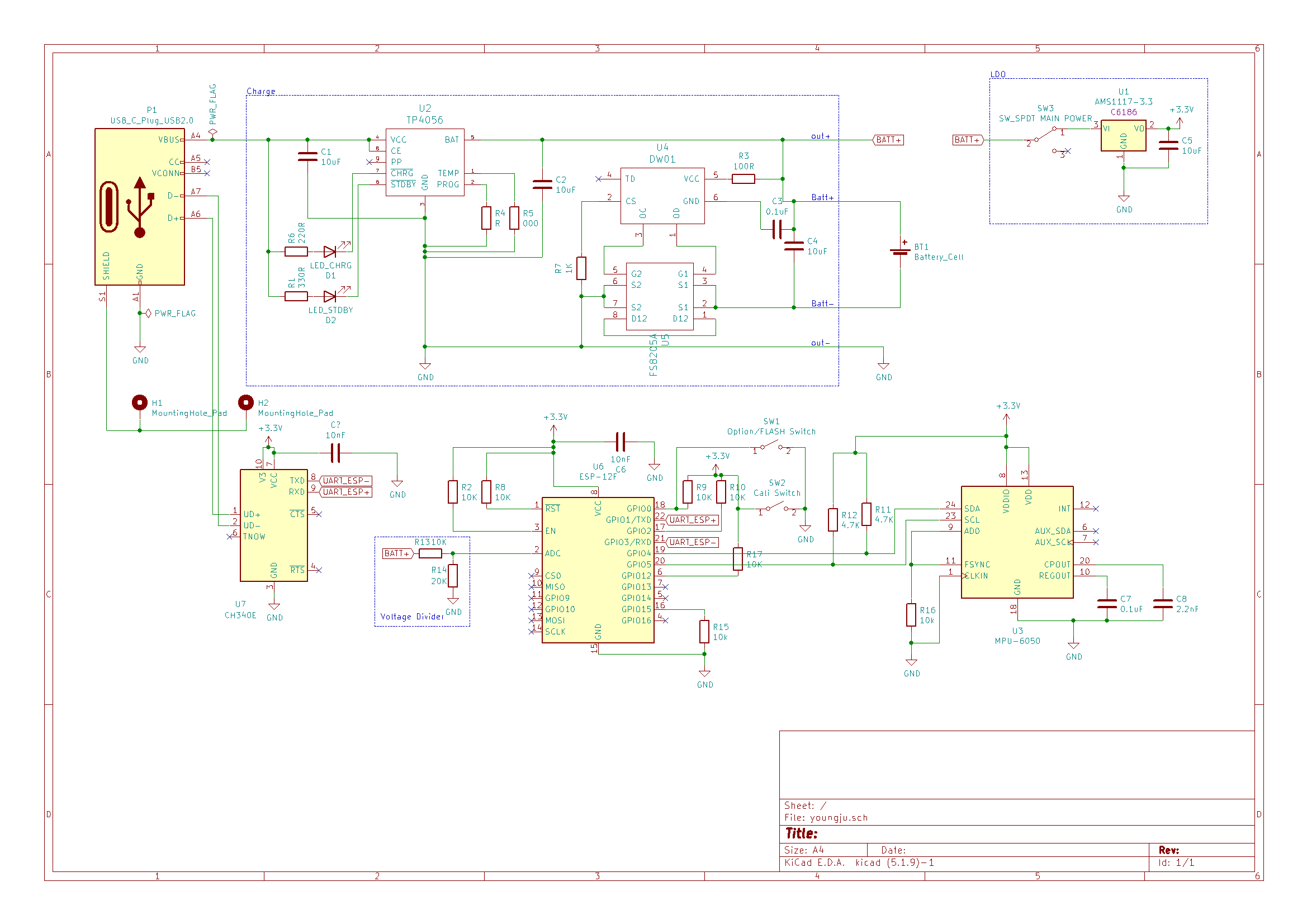Select the LED_CHRG diode D1

330,252
